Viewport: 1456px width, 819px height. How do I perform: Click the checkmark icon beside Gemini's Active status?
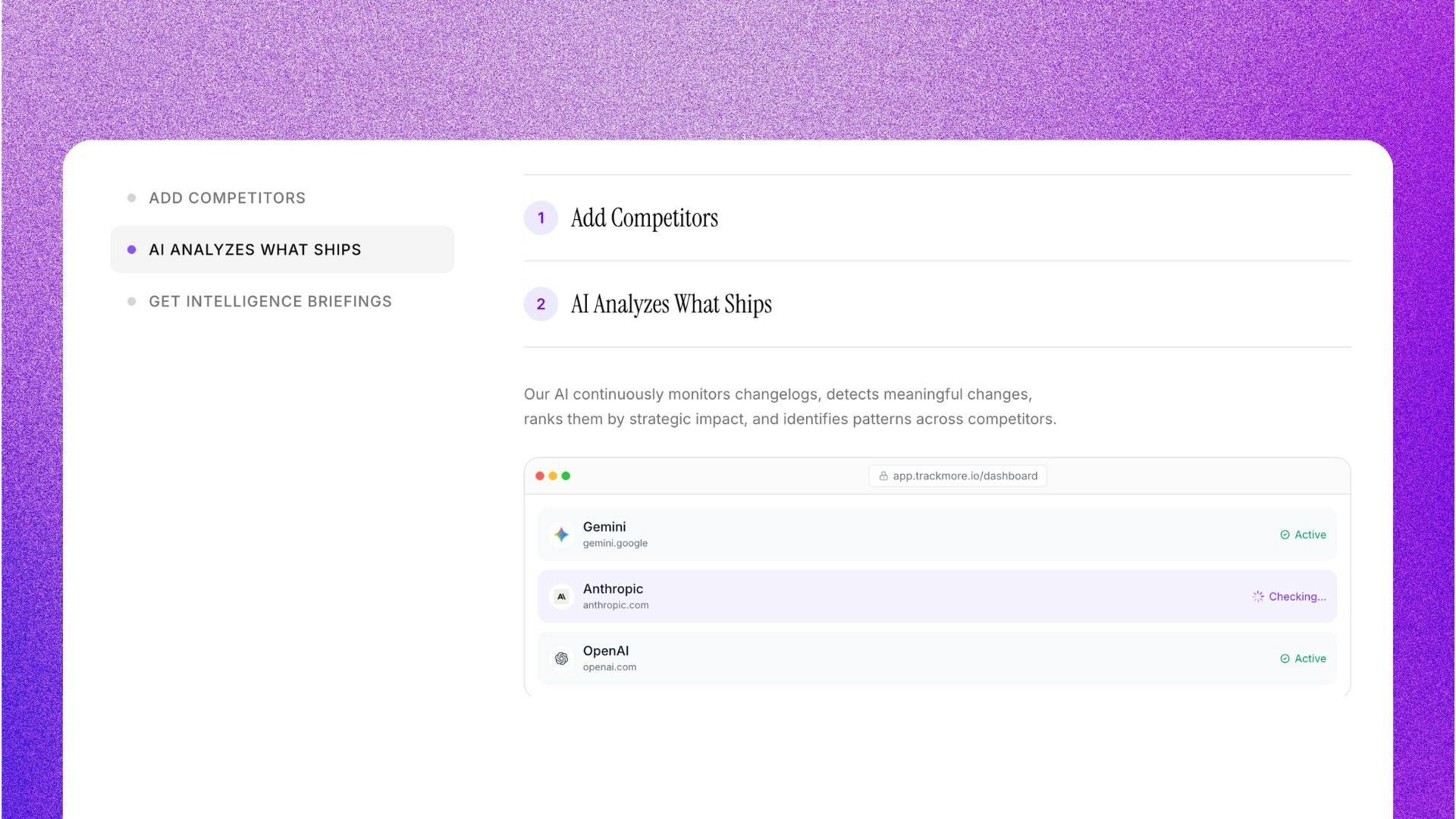[x=1284, y=535]
